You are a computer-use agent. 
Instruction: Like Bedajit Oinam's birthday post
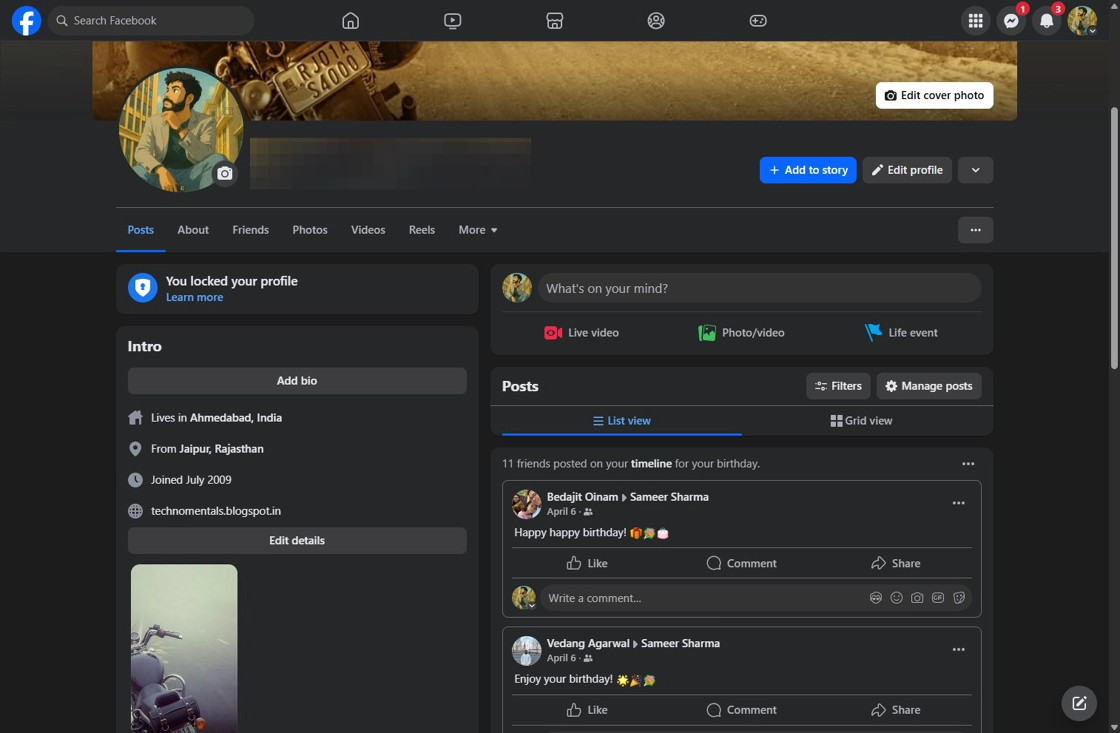[587, 563]
